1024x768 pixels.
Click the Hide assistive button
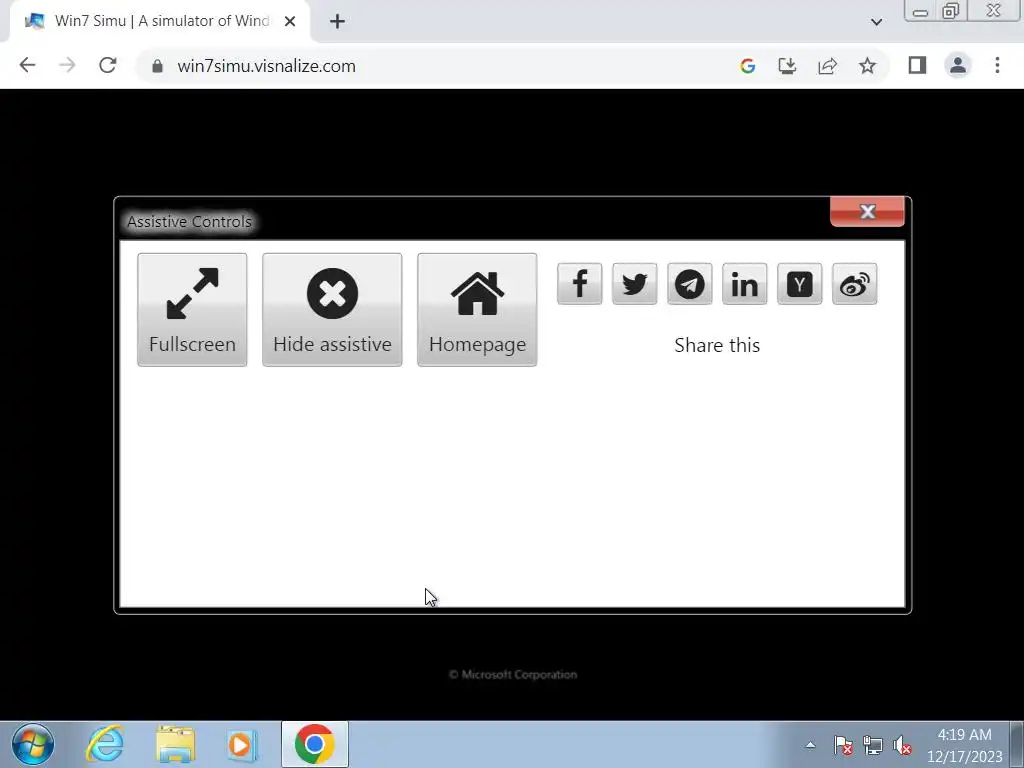[x=332, y=310]
